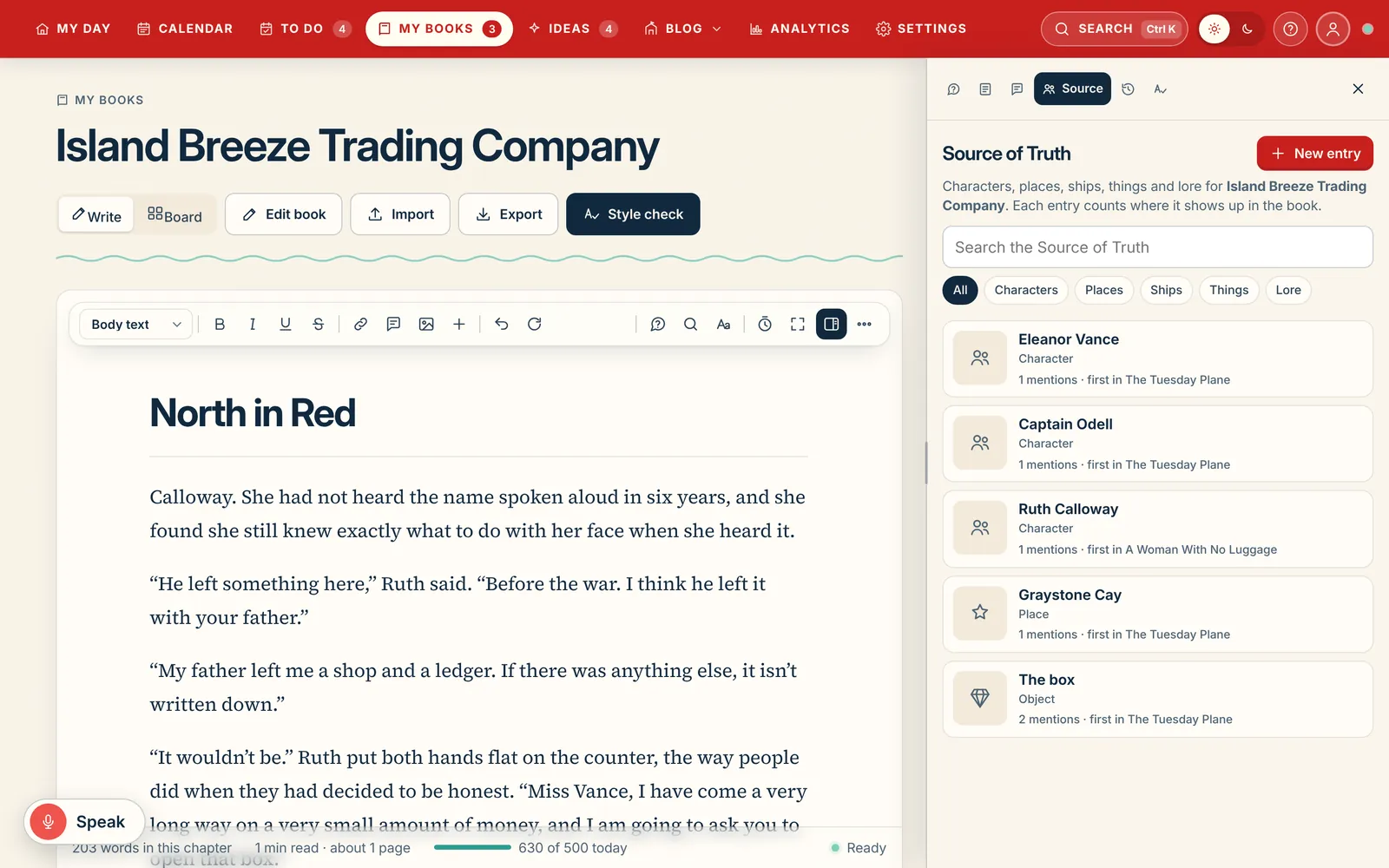Open find search in editor toolbar

(x=690, y=324)
